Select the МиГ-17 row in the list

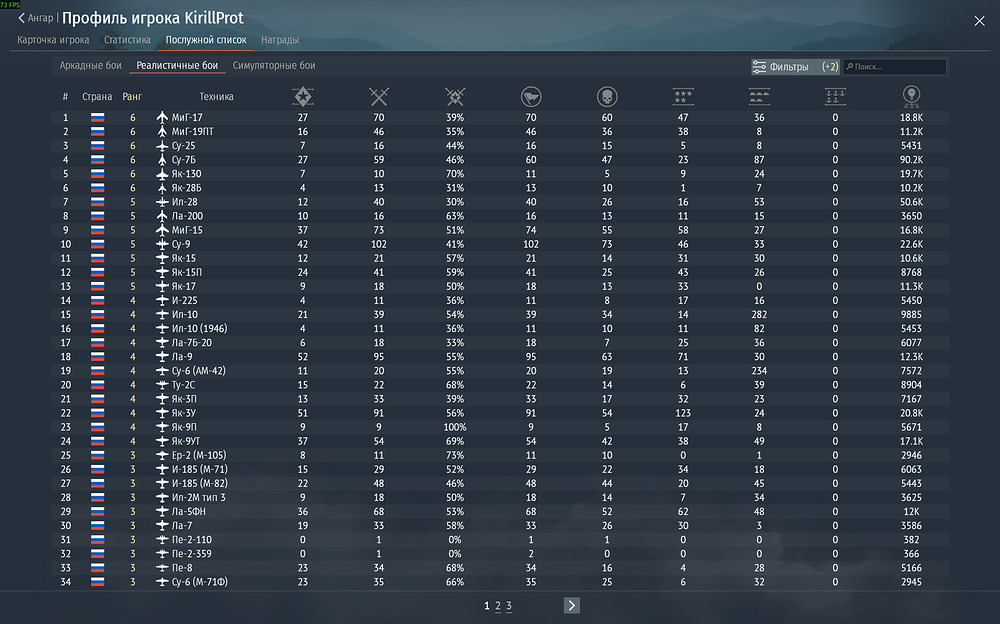point(500,117)
